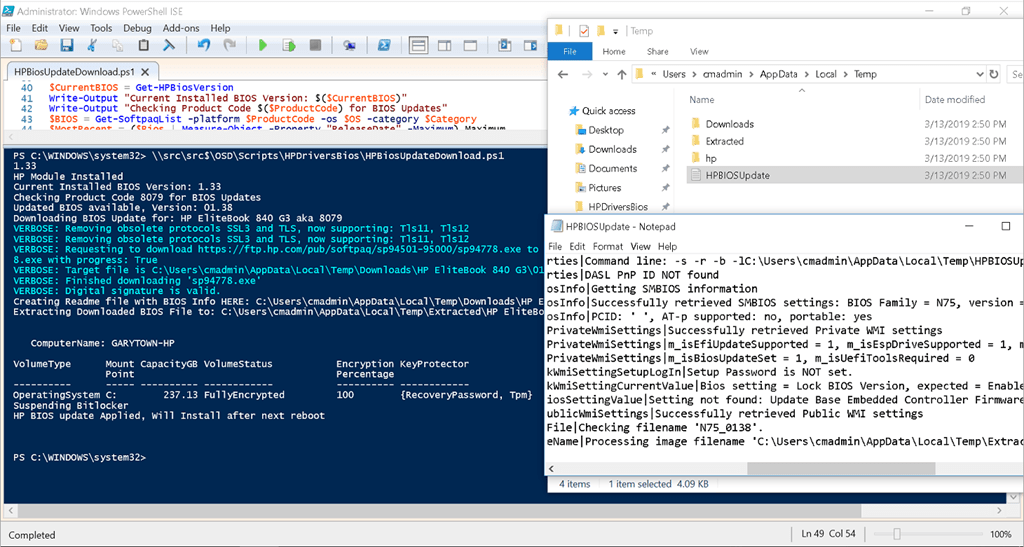Image resolution: width=1024 pixels, height=547 pixels.
Task: Open the Edit menu in PowerShell ISE
Action: click(40, 28)
